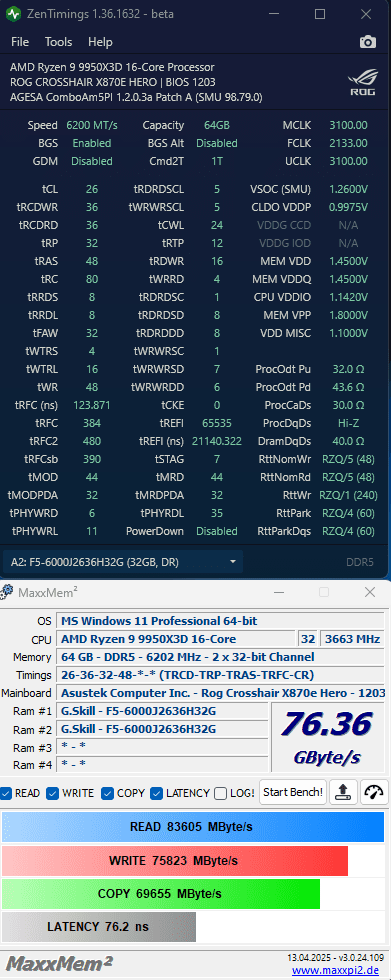Maximize the ZenTimings window
The image size is (391, 980).
click(320, 14)
